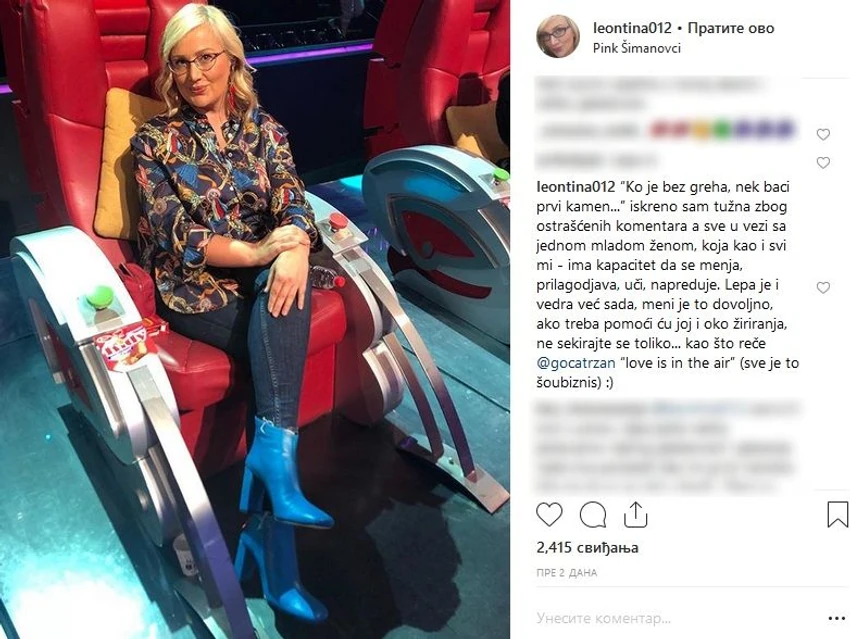Viewport: 850px width, 639px height.
Task: Like the second blurred comment's heart
Action: [823, 163]
